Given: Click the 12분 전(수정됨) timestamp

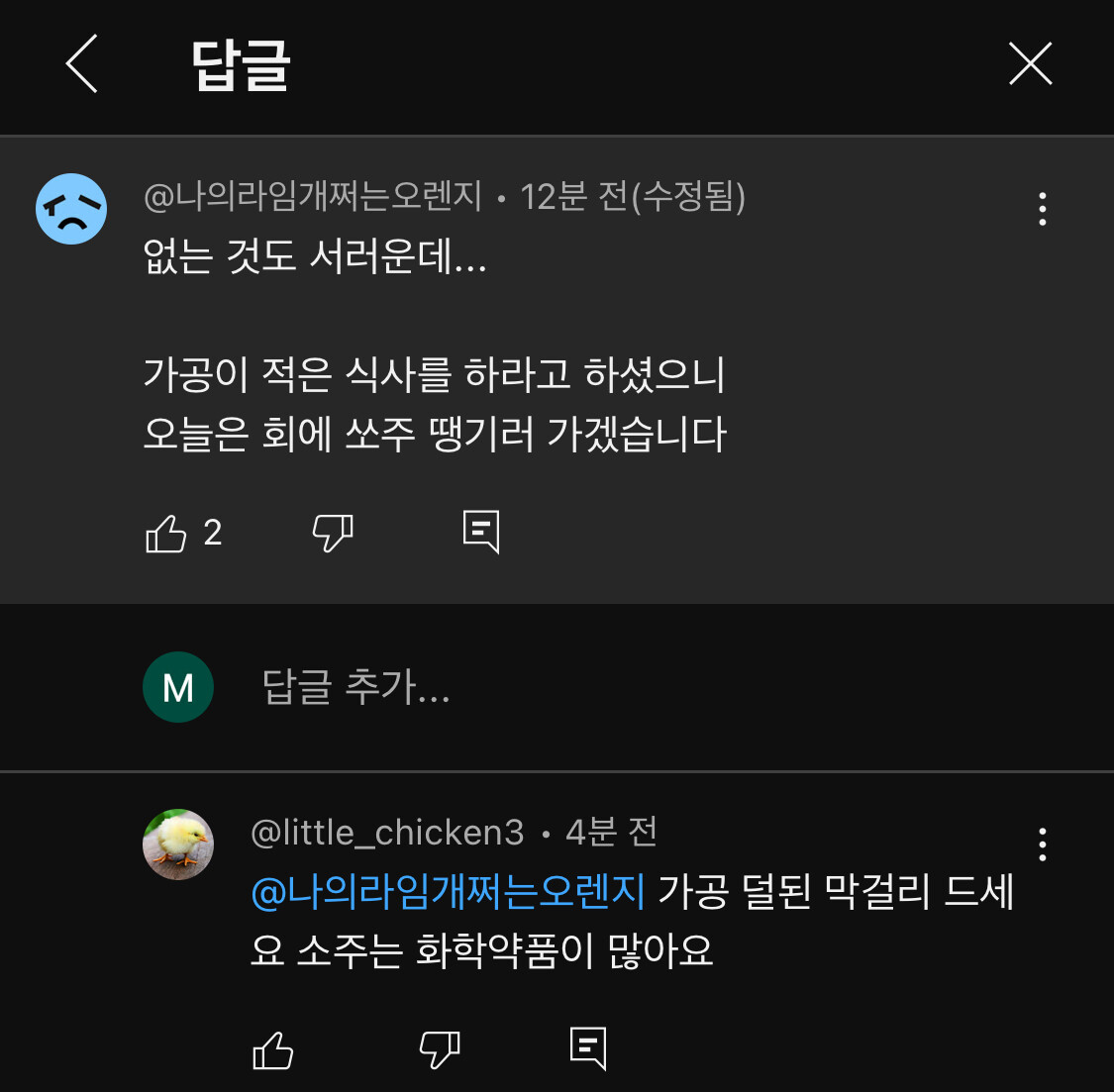Looking at the screenshot, I should click(633, 197).
